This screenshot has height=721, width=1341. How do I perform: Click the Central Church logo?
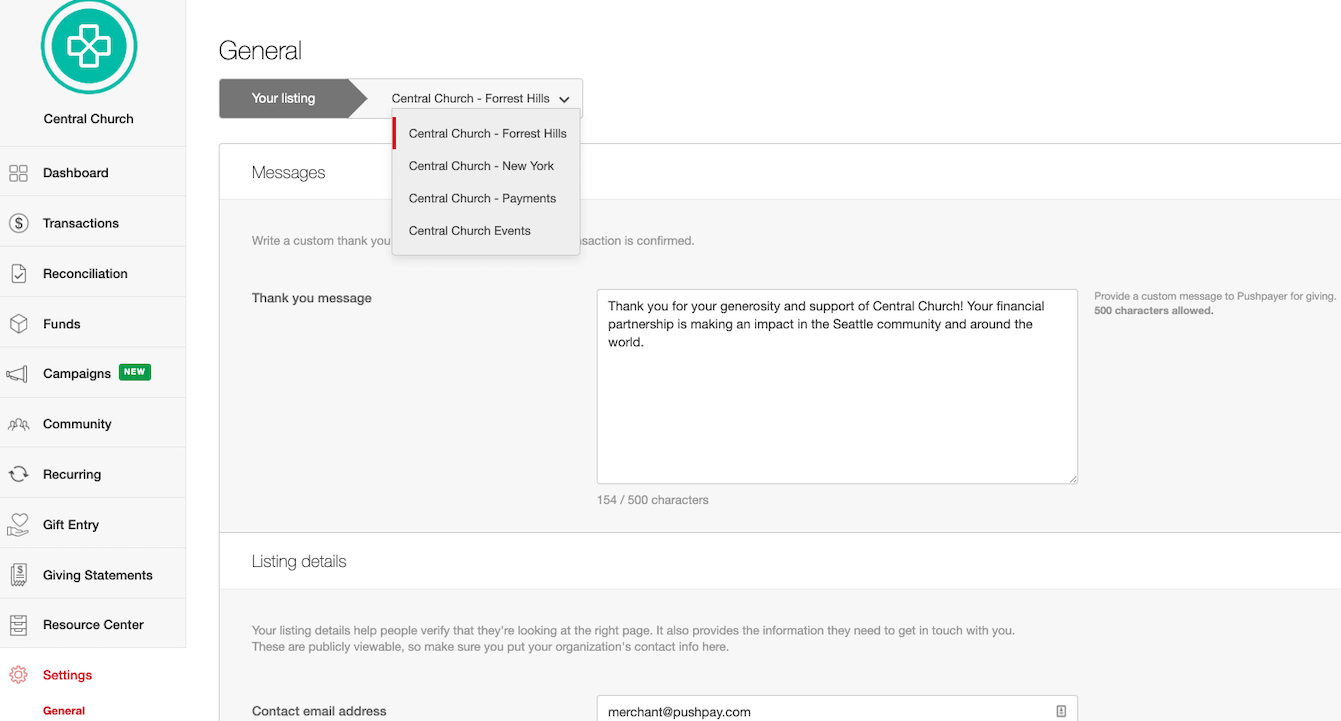click(88, 47)
